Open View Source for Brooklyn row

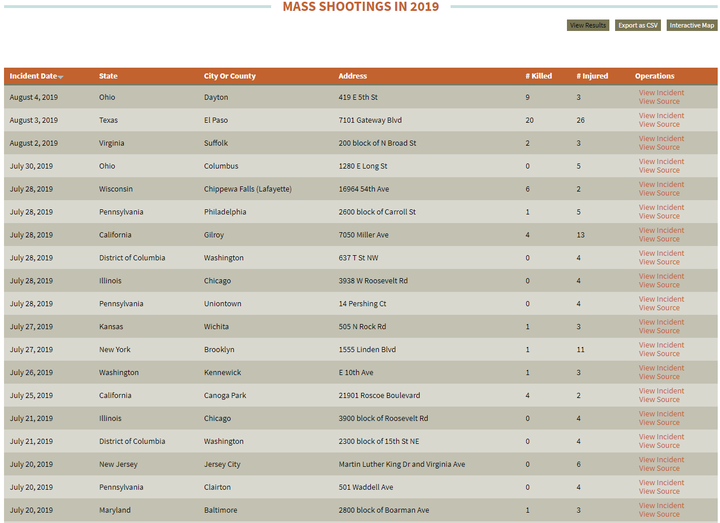659,354
